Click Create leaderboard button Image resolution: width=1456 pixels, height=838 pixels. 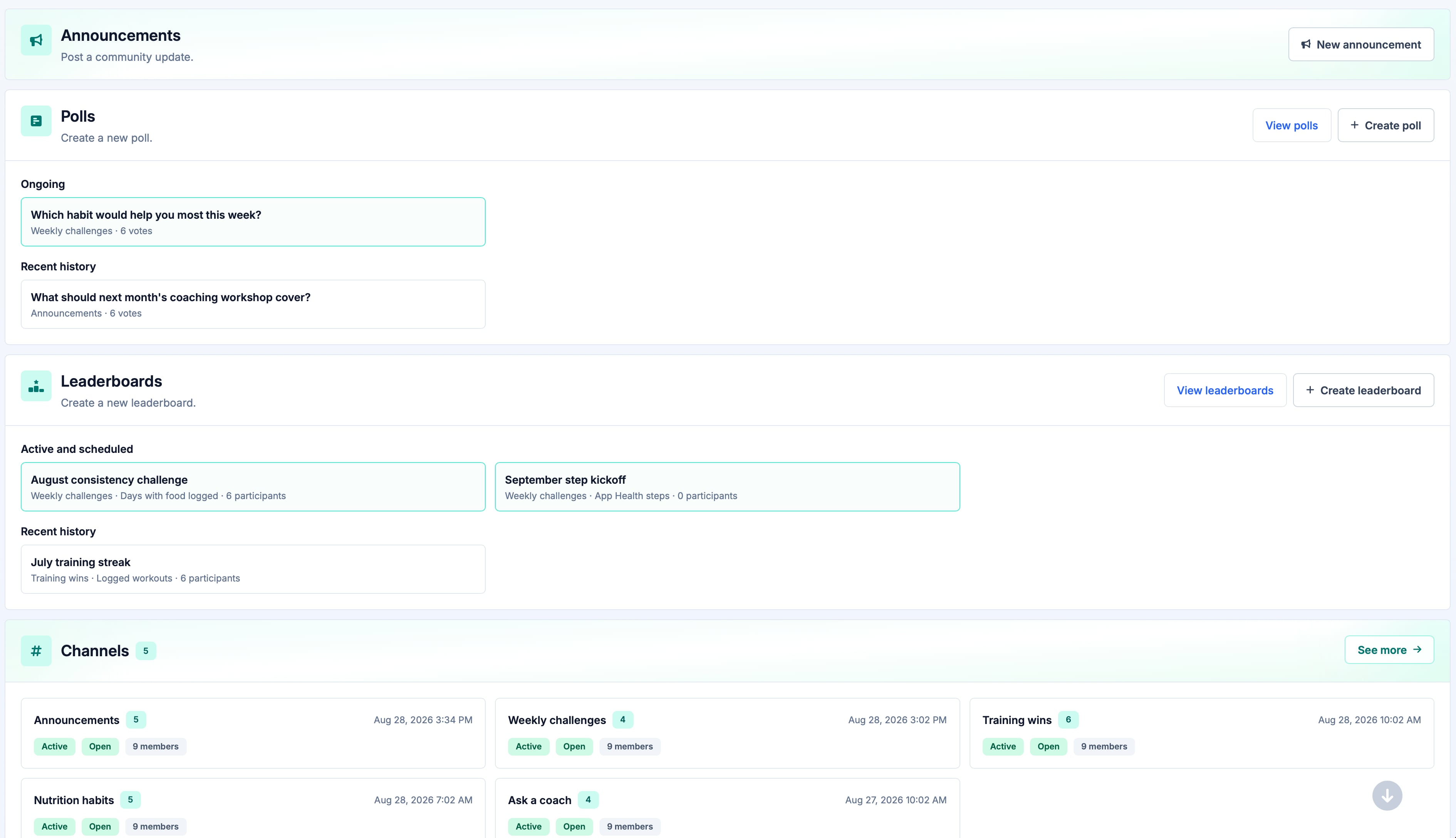pos(1363,390)
